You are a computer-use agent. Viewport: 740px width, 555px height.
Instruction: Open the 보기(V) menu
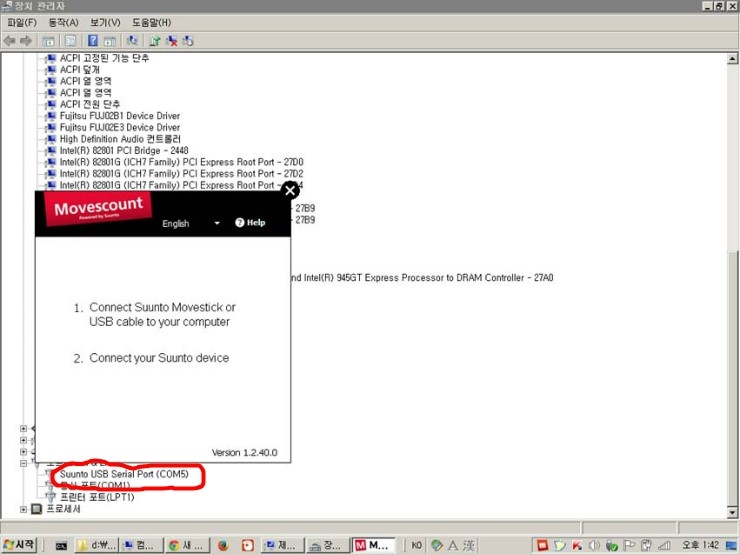(x=105, y=23)
